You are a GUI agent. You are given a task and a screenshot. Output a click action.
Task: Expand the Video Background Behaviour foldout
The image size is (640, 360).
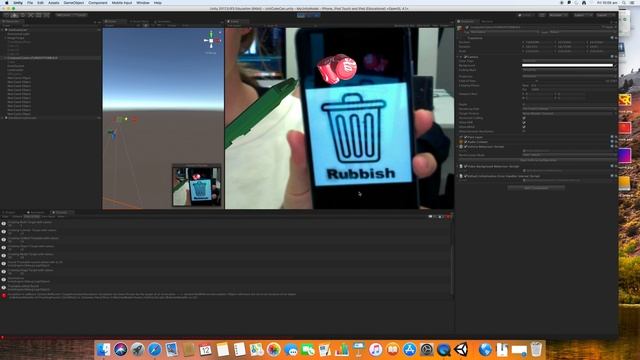tap(458, 167)
